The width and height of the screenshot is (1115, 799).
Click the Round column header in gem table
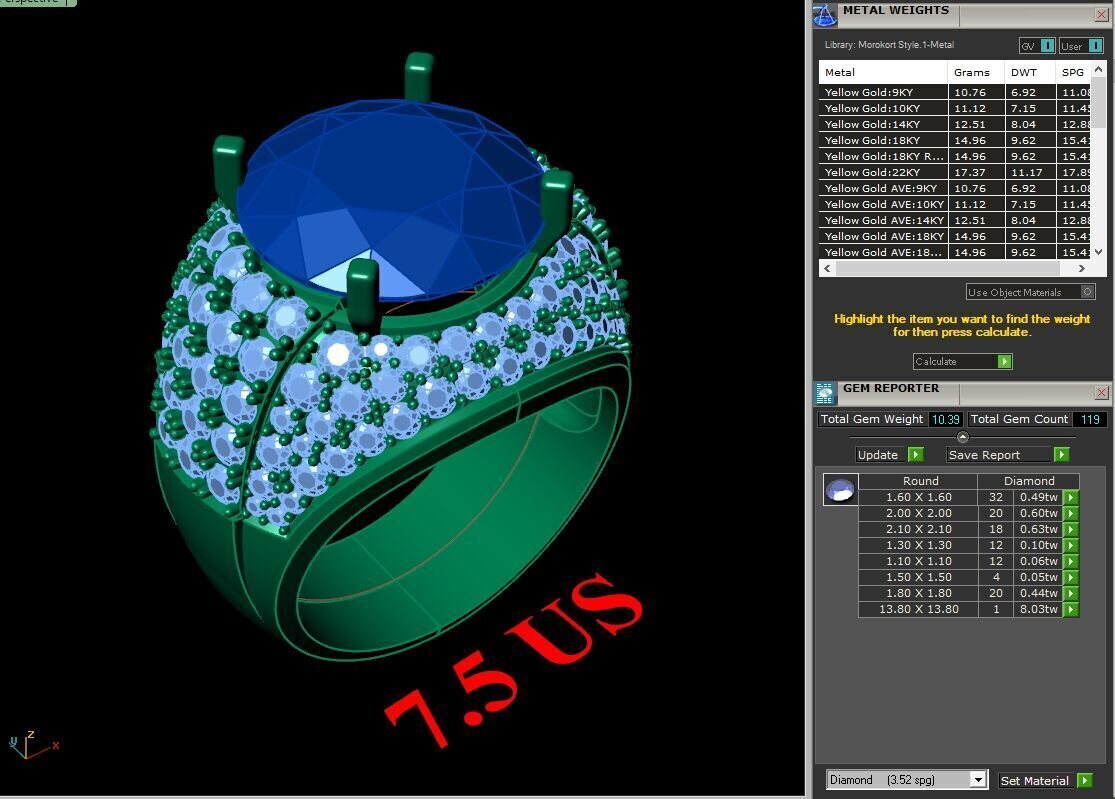point(920,481)
